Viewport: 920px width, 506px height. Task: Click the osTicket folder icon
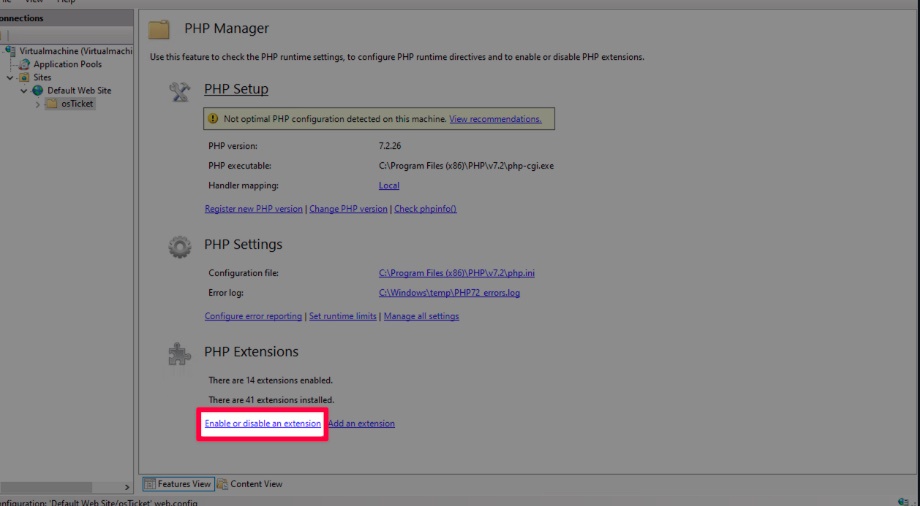[52, 103]
